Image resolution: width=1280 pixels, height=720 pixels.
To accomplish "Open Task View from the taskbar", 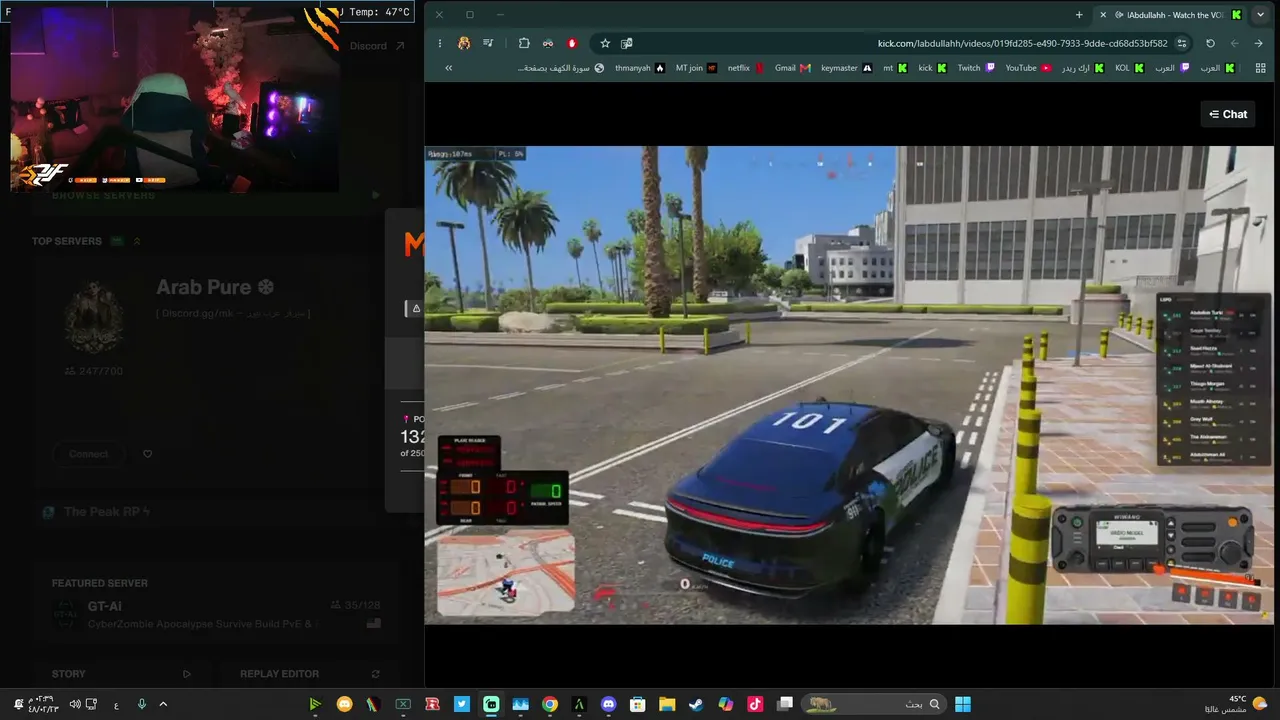I will tap(785, 704).
